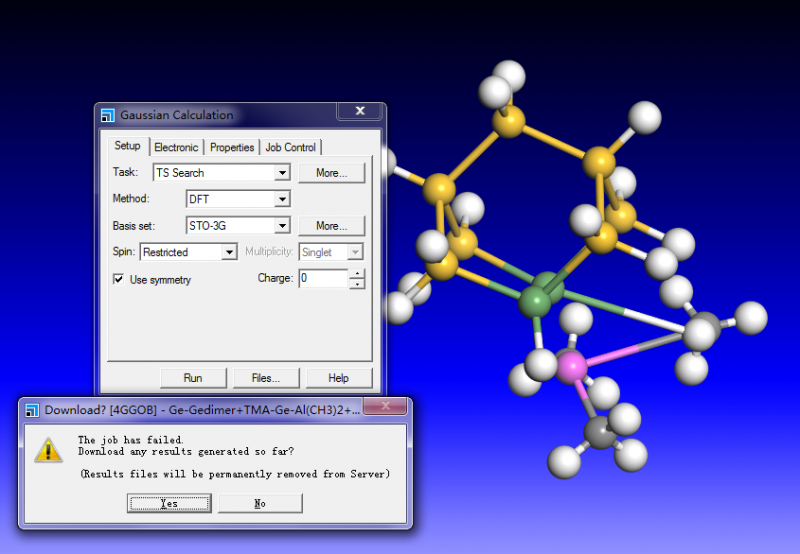Click Yes to download results
This screenshot has height=554, width=800.
tap(169, 503)
